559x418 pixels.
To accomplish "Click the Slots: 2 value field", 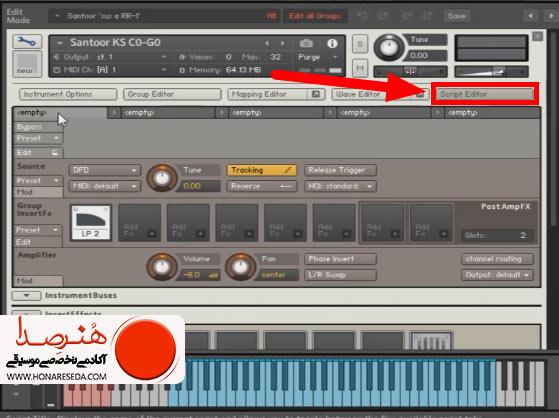I will [497, 235].
